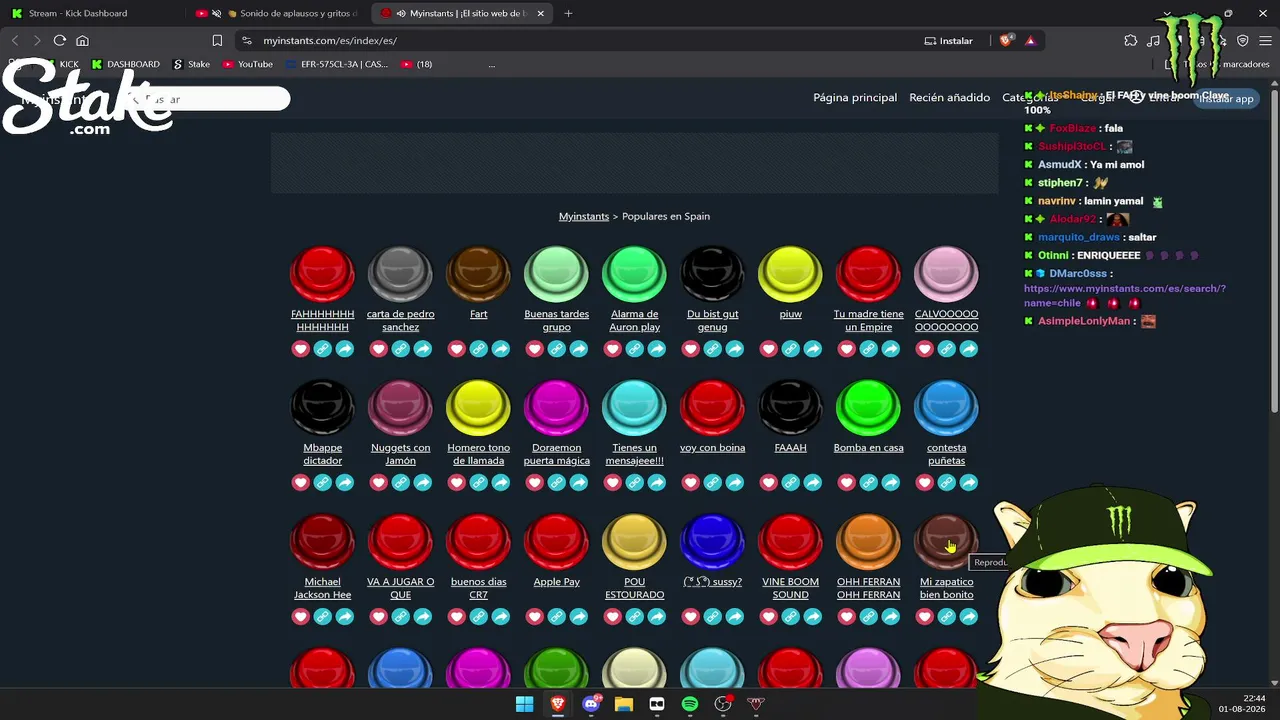Share icon under 'VA A JUGAR O QUE'
1280x720 pixels.
[x=423, y=617]
